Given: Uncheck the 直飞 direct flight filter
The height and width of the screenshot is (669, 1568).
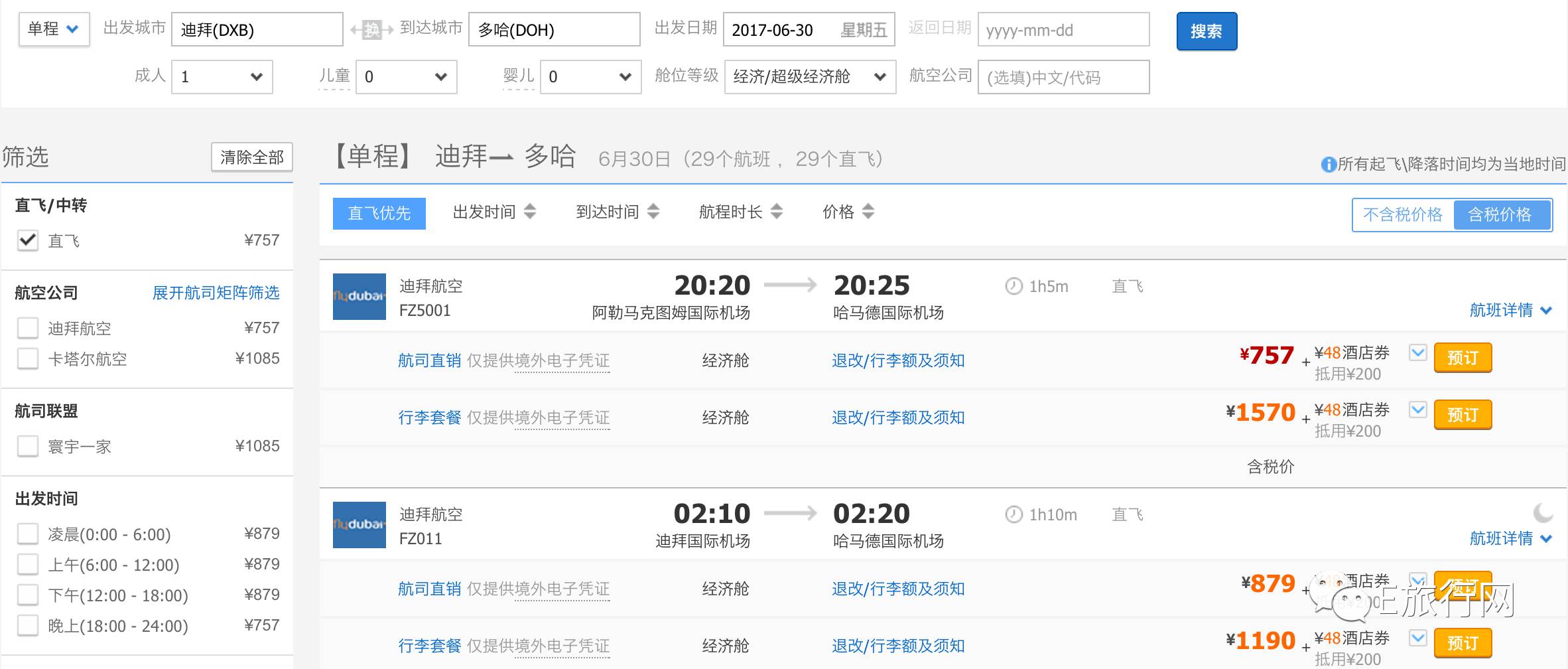Looking at the screenshot, I should (x=28, y=240).
